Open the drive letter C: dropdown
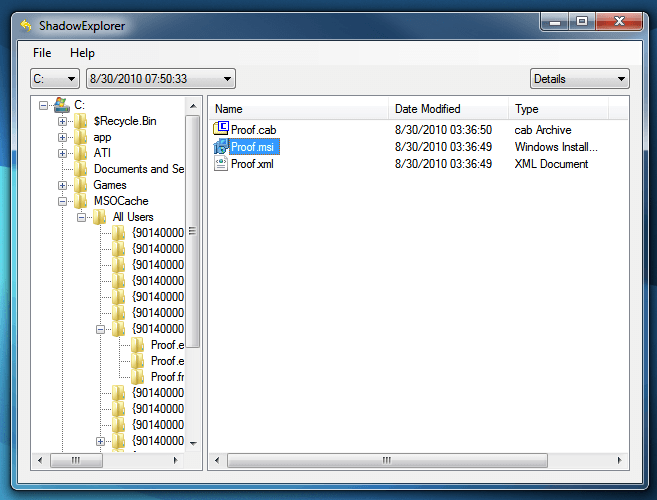657x500 pixels. [55, 79]
